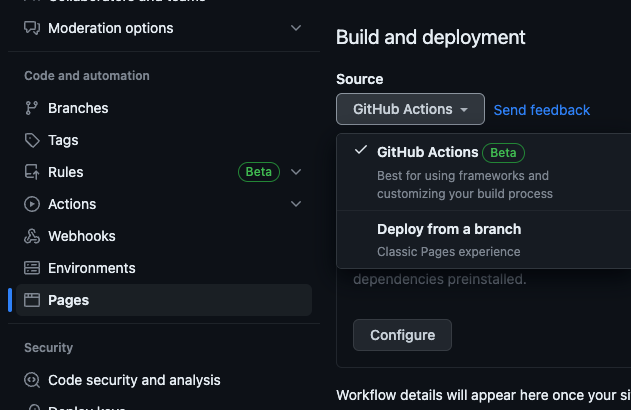Go to Environments settings
Image resolution: width=631 pixels, height=410 pixels.
pyautogui.click(x=164, y=268)
